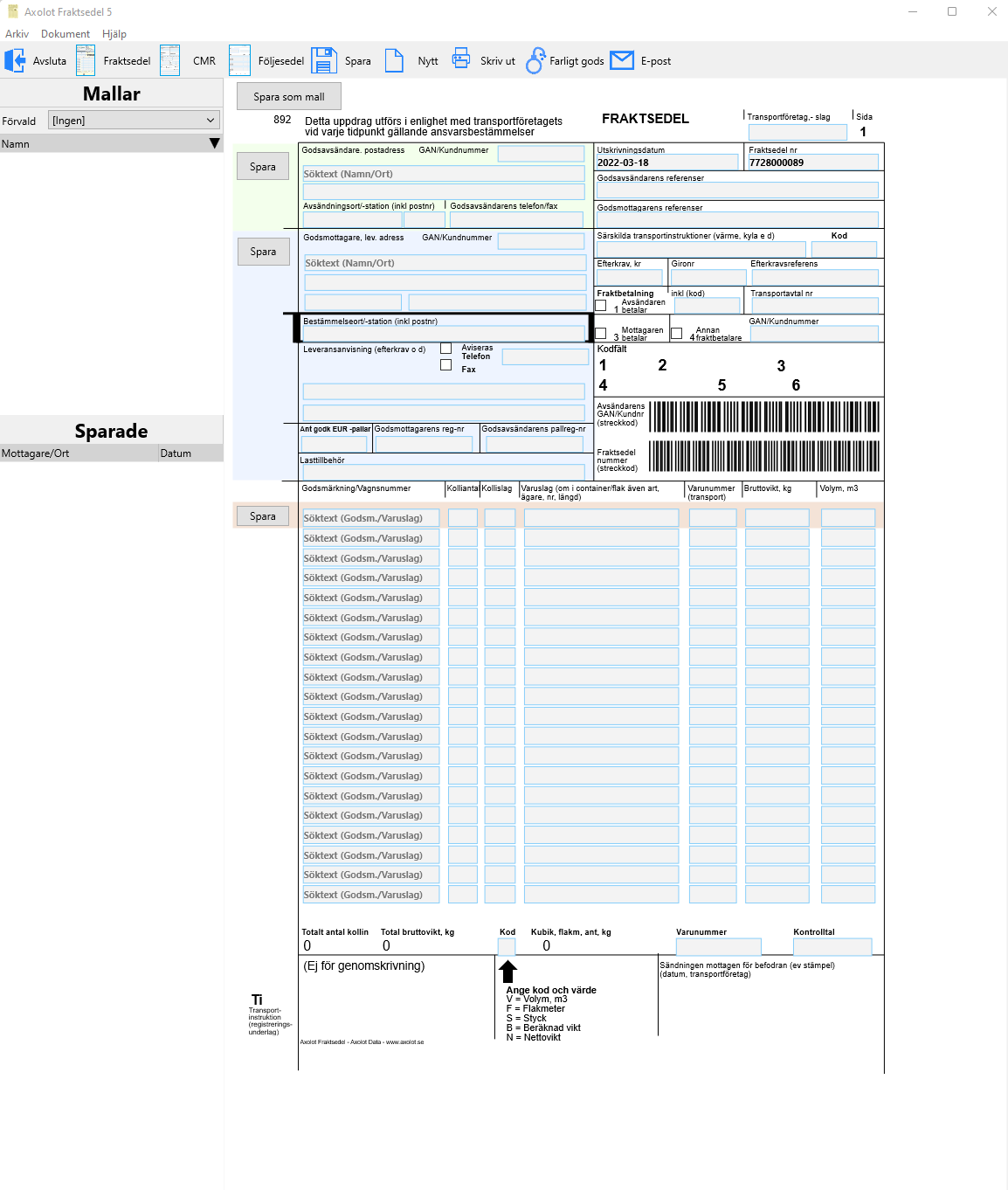Open the Förvald dropdown showing [Ingen]
1008x1190 pixels.
click(134, 121)
